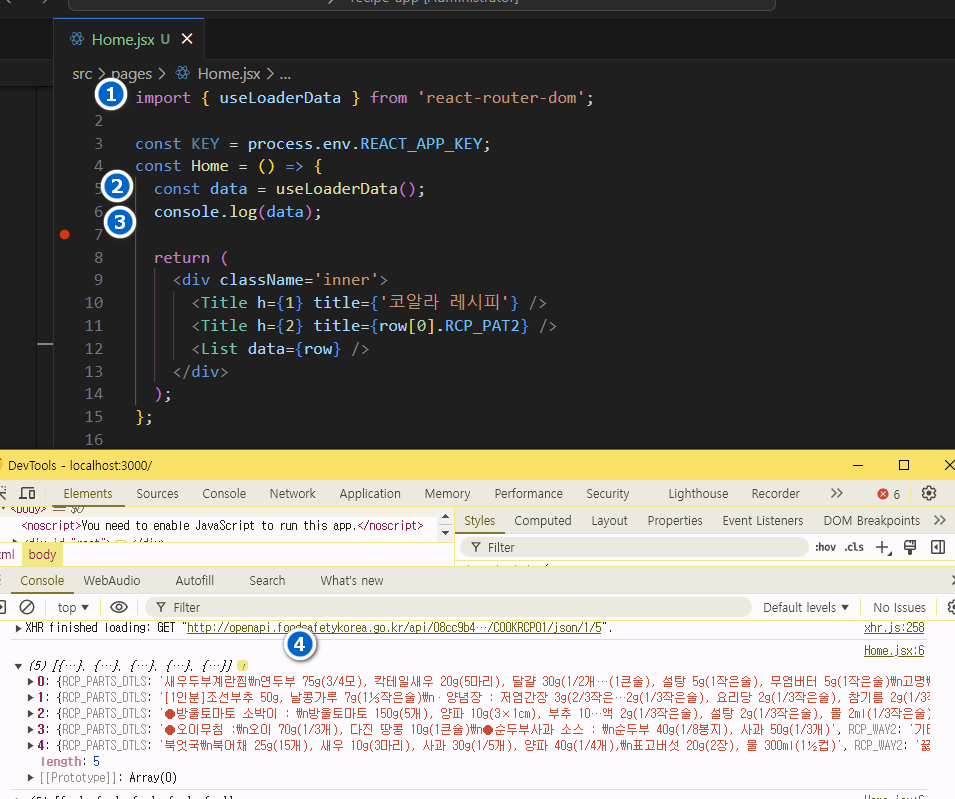Clear console with the circle-slash icon
The height and width of the screenshot is (799, 955).
pos(27,607)
